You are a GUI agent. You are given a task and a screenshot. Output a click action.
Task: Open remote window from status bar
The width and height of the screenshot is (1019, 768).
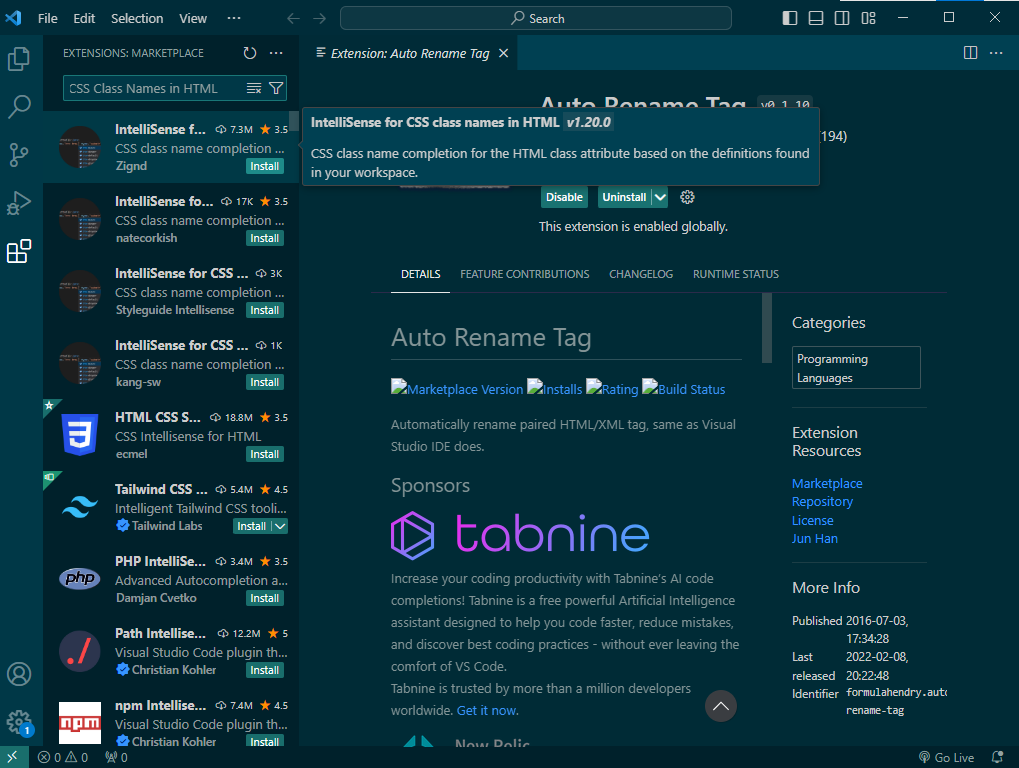[x=14, y=757]
